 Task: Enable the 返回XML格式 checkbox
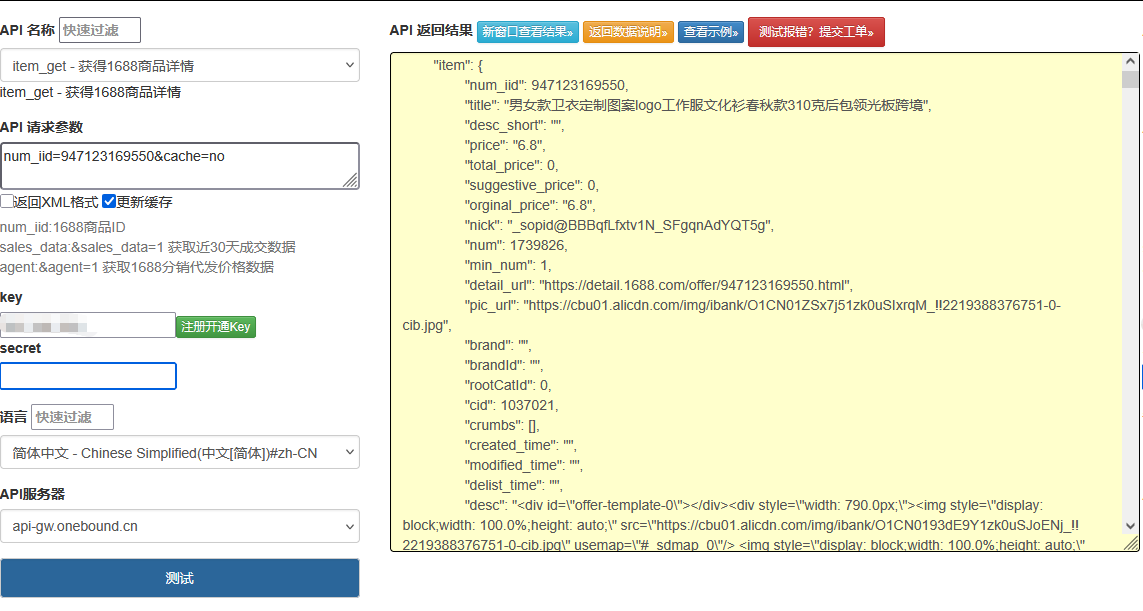pyautogui.click(x=7, y=201)
